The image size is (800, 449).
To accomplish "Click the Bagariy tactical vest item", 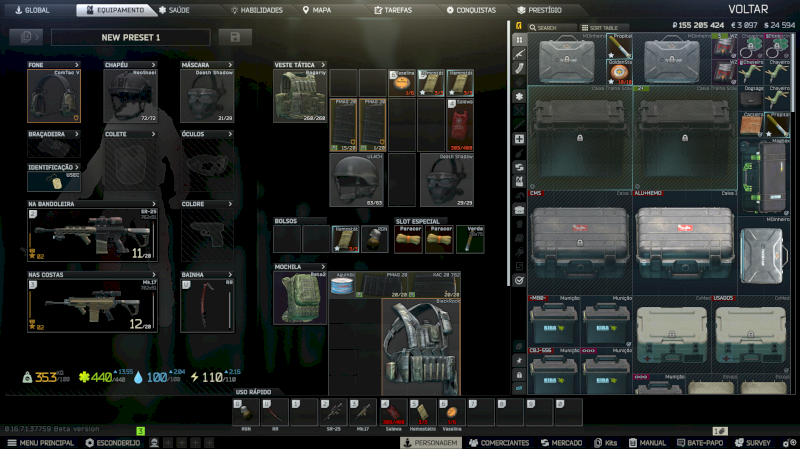I will 299,96.
